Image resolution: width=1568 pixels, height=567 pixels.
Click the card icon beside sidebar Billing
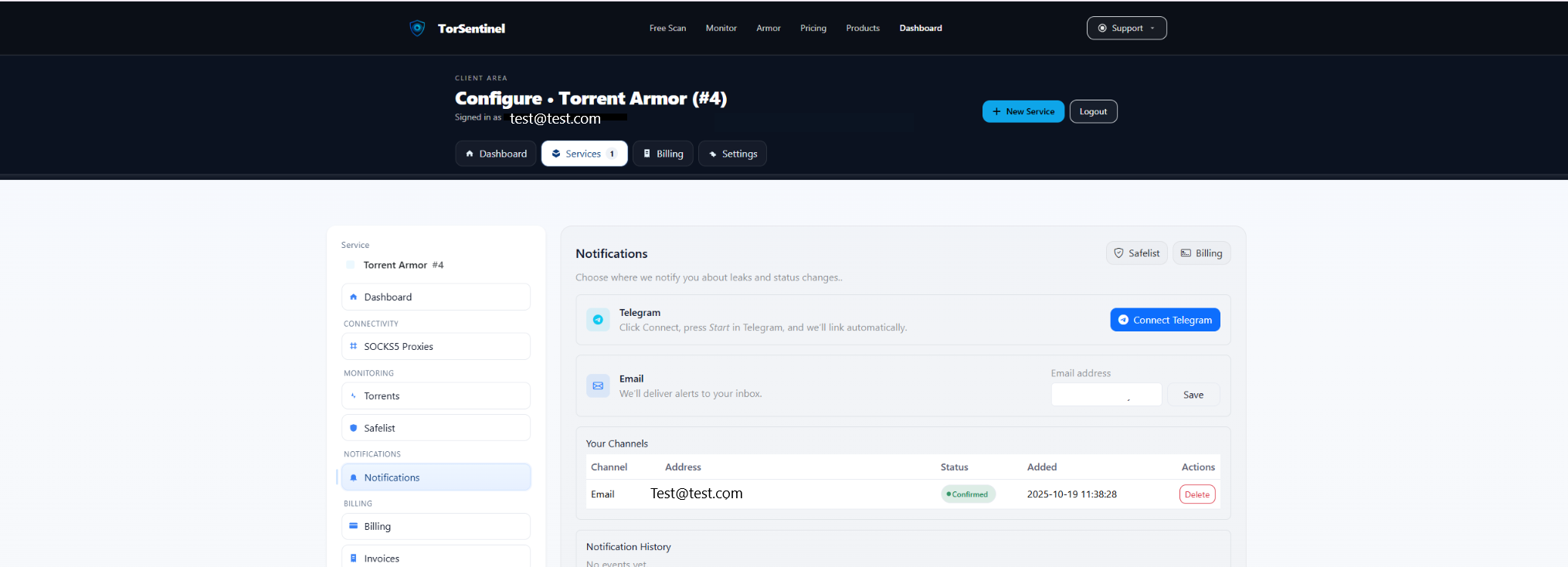[x=354, y=526]
